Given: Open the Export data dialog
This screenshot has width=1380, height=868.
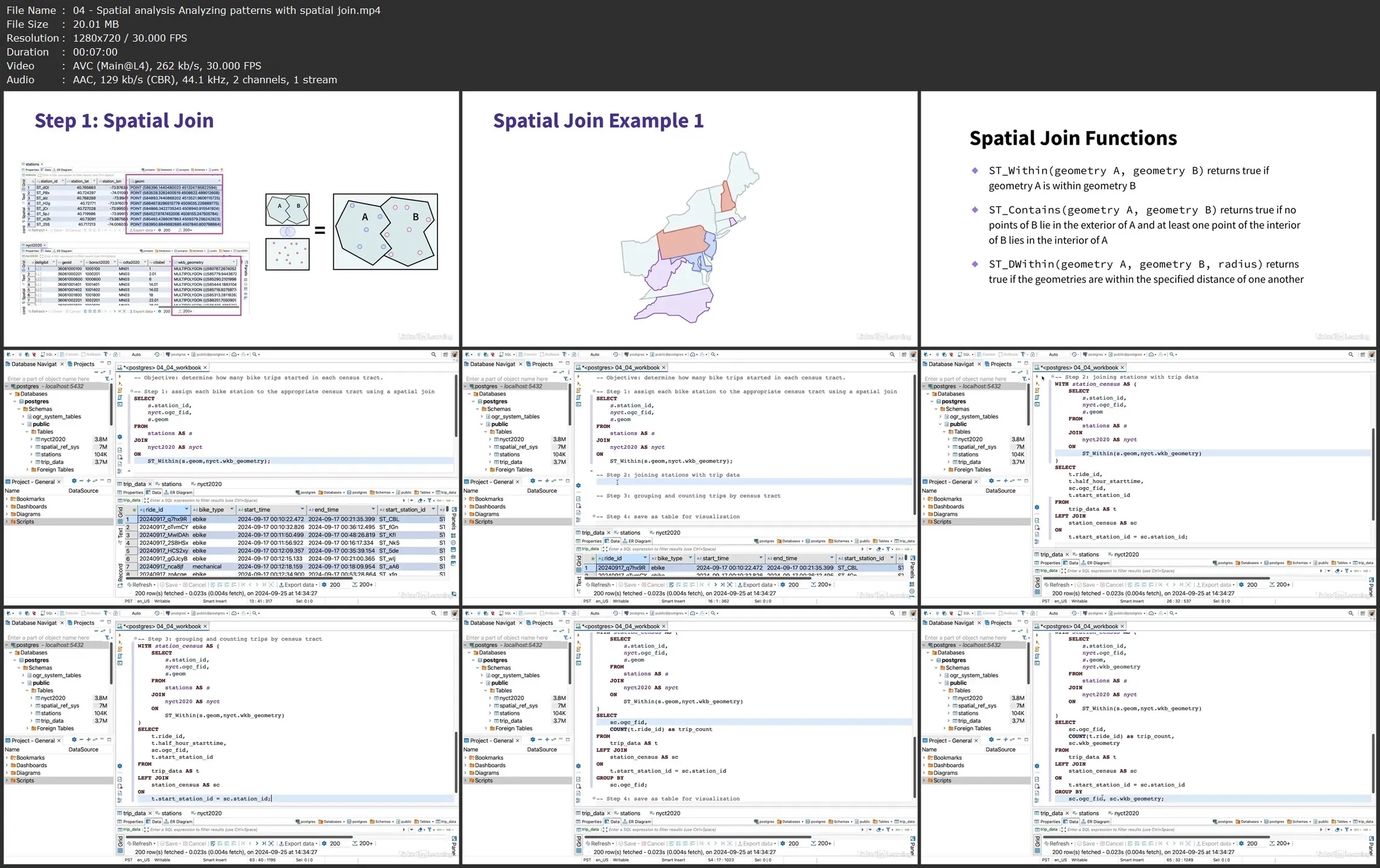Looking at the screenshot, I should tap(298, 584).
